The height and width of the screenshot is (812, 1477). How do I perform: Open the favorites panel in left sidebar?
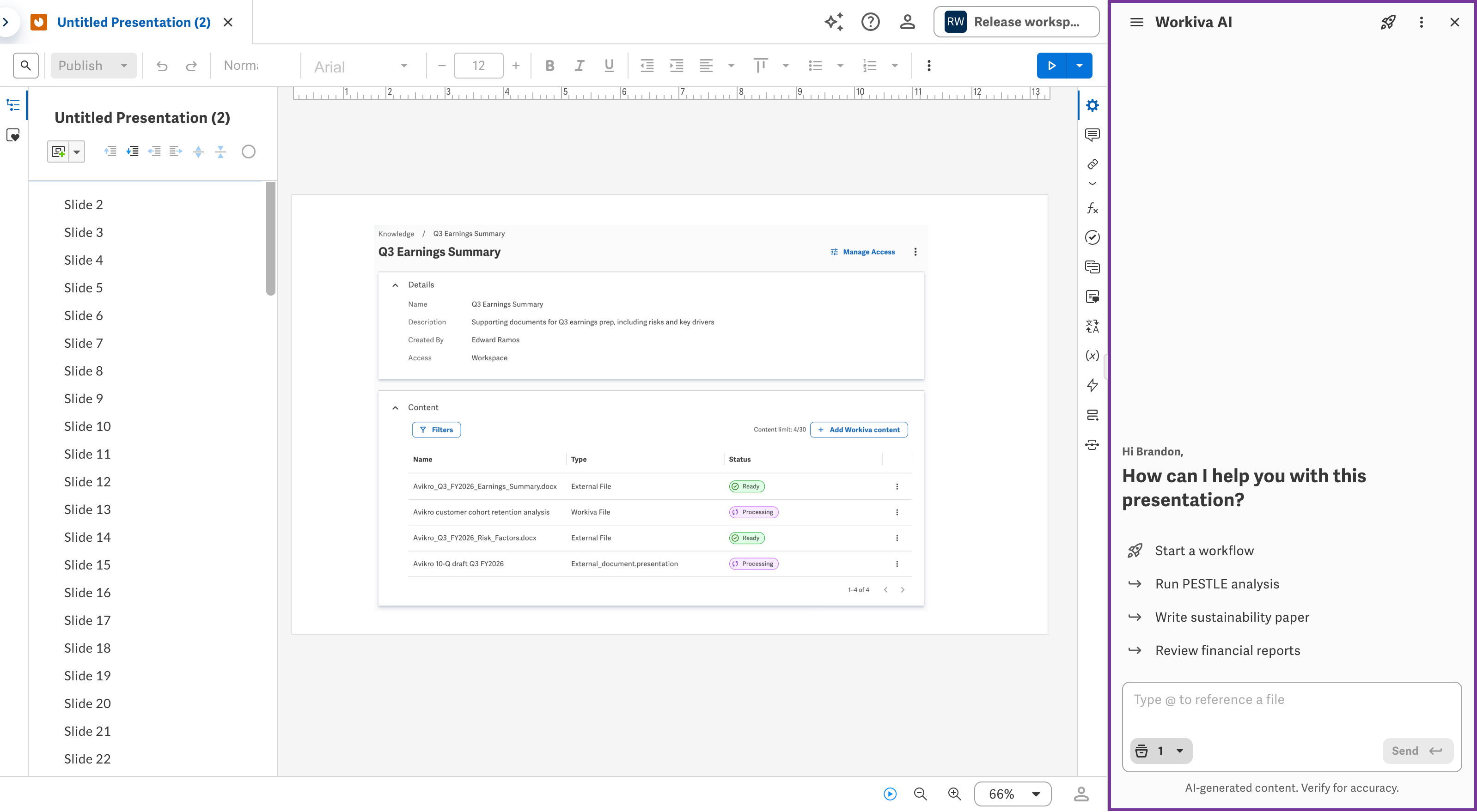(x=12, y=135)
